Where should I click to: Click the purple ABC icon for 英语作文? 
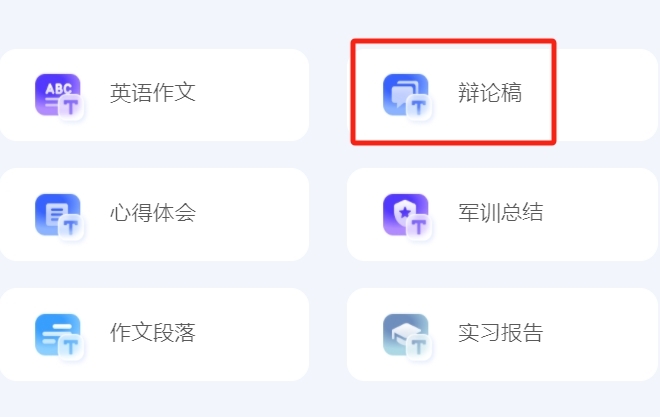click(58, 95)
